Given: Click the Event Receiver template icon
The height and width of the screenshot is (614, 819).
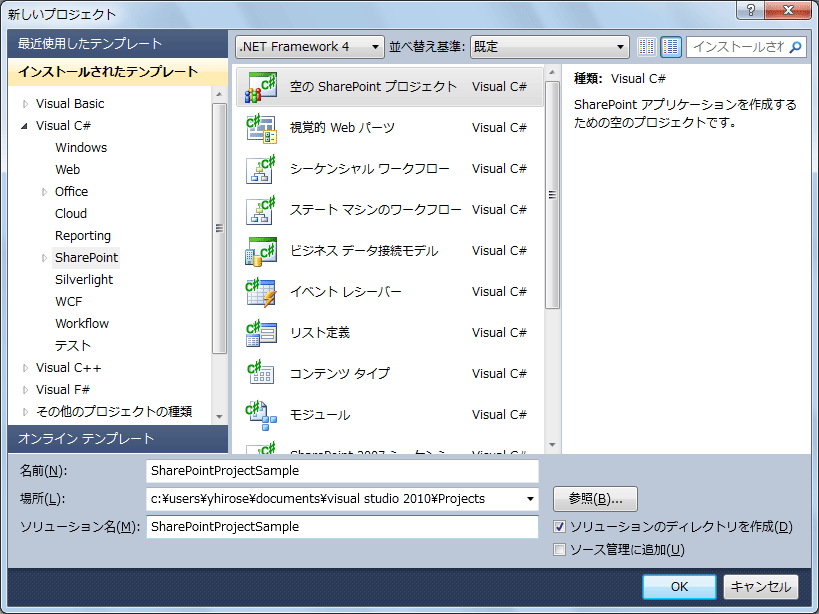Looking at the screenshot, I should coord(261,292).
